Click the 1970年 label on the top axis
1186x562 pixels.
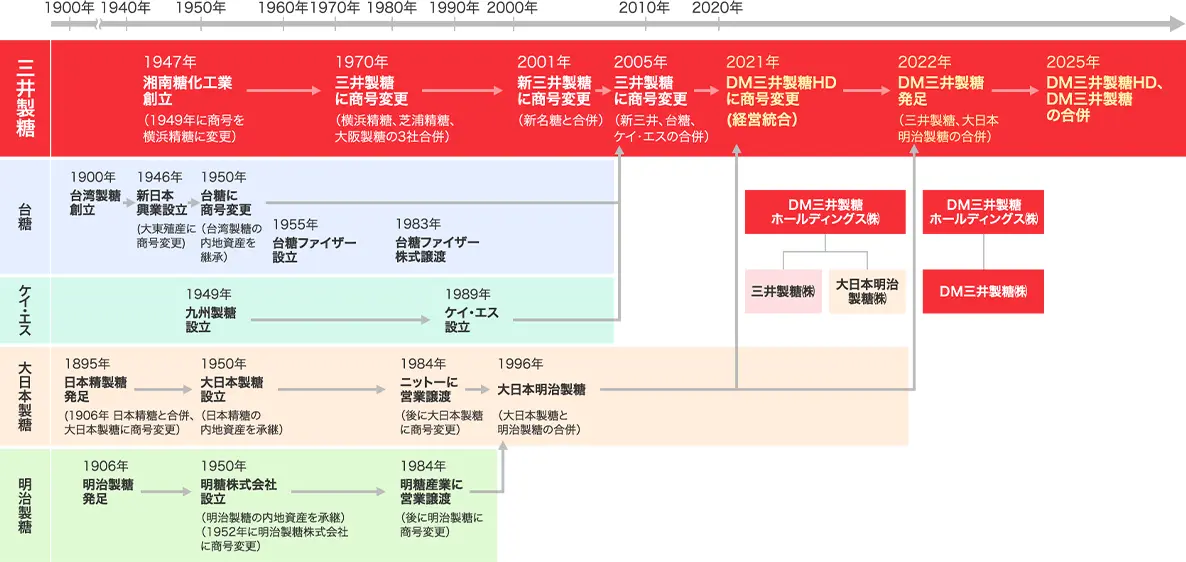[x=335, y=8]
